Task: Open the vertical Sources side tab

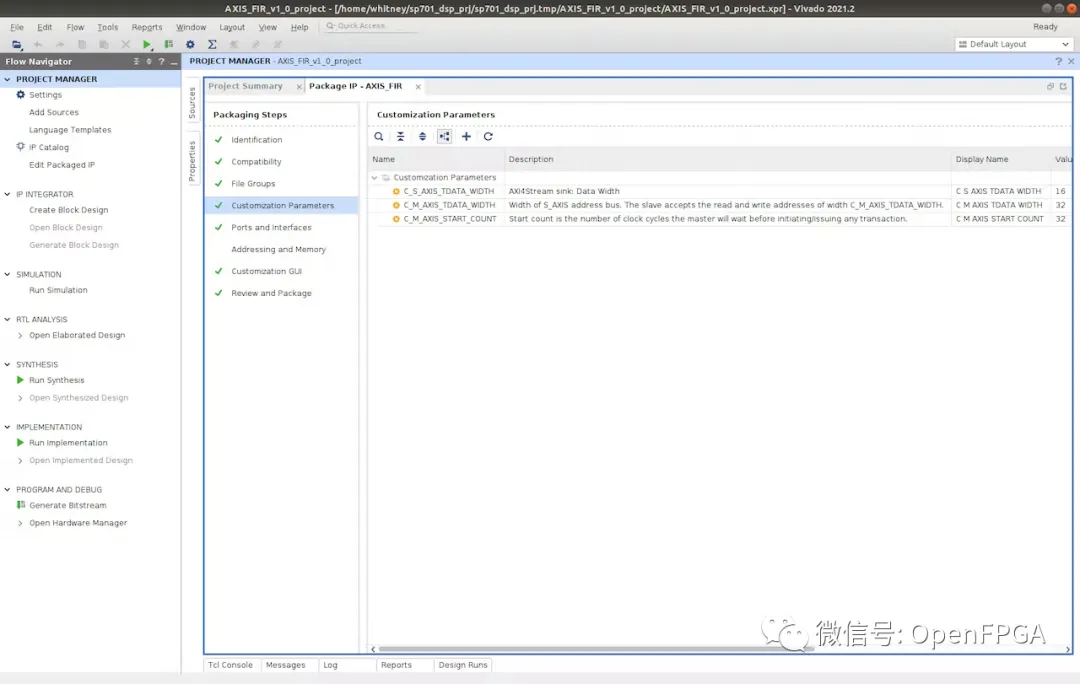Action: (192, 103)
